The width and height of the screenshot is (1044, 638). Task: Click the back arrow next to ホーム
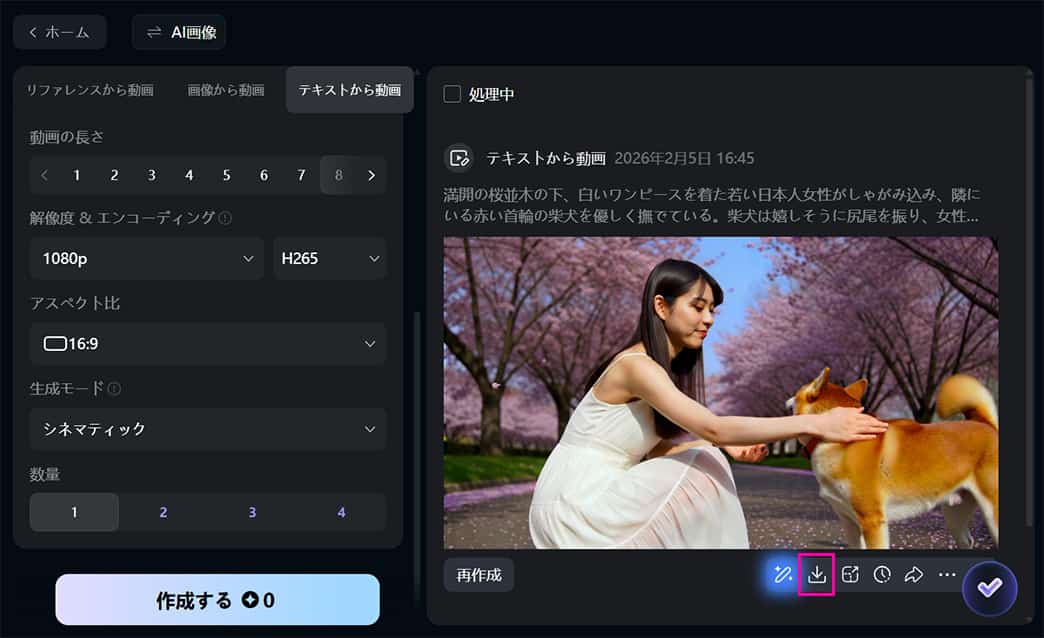click(33, 32)
